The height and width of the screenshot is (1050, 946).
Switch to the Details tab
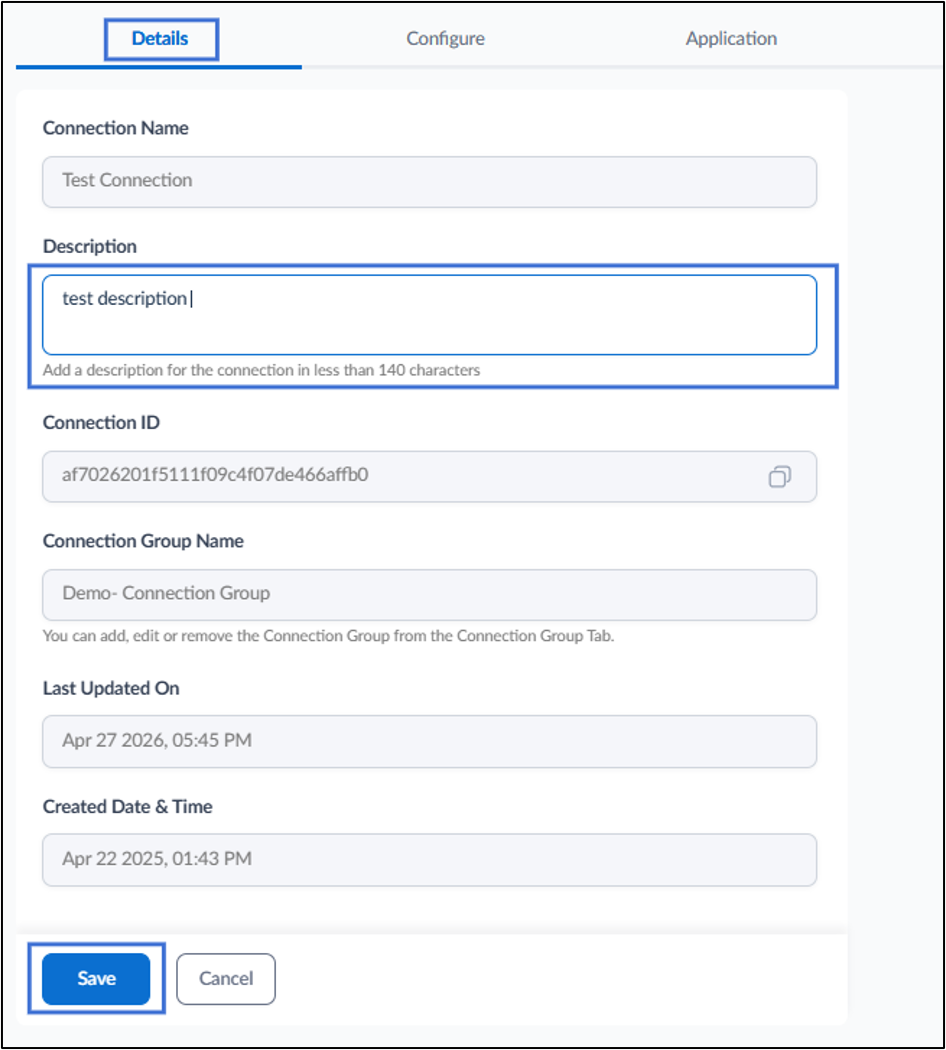click(x=160, y=39)
